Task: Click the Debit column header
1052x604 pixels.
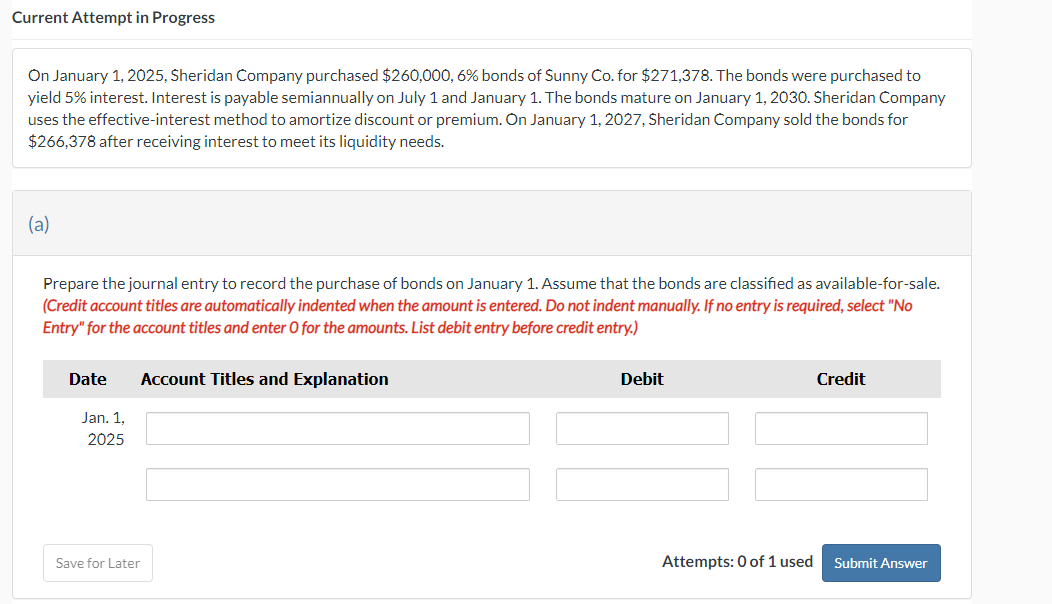Action: (642, 379)
